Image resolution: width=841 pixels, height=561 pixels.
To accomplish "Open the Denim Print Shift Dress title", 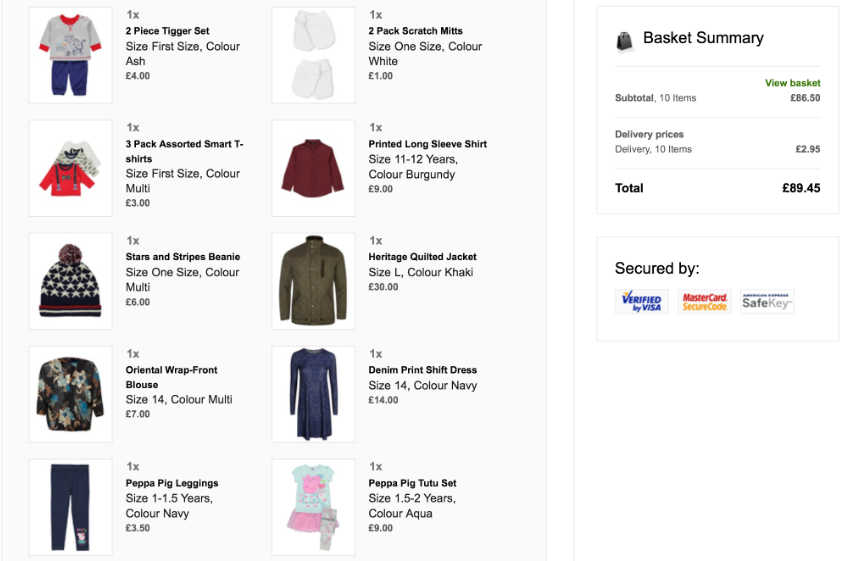I will [x=422, y=370].
